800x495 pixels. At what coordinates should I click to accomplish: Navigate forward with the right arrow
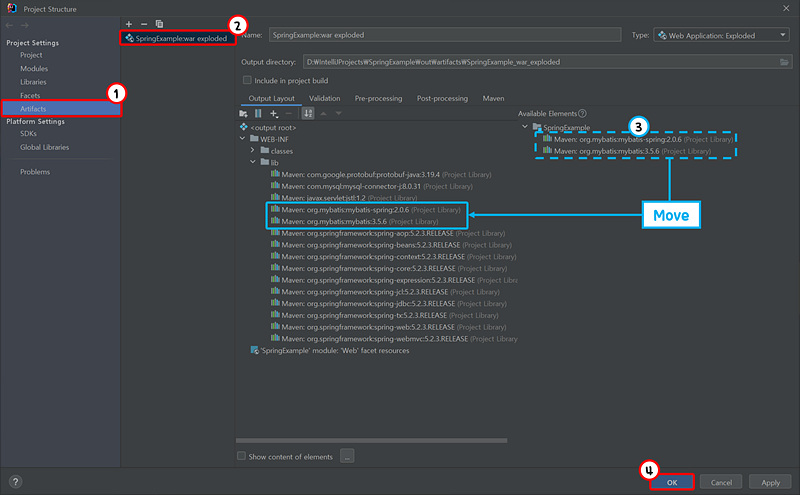pos(24,25)
